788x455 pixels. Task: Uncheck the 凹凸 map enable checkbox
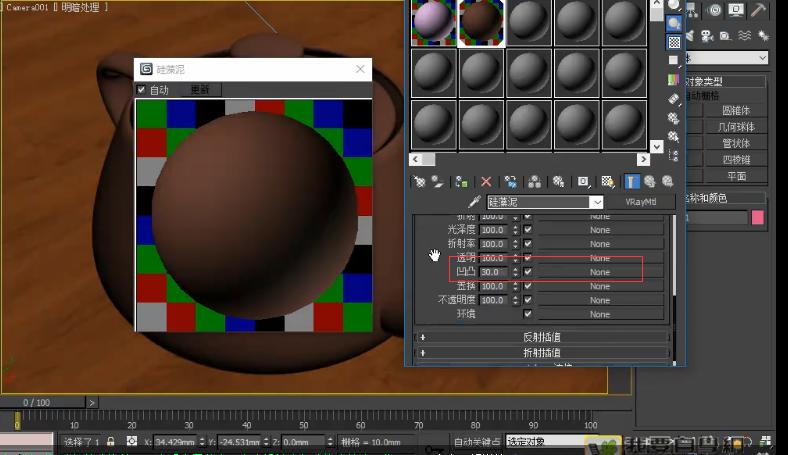[x=527, y=272]
